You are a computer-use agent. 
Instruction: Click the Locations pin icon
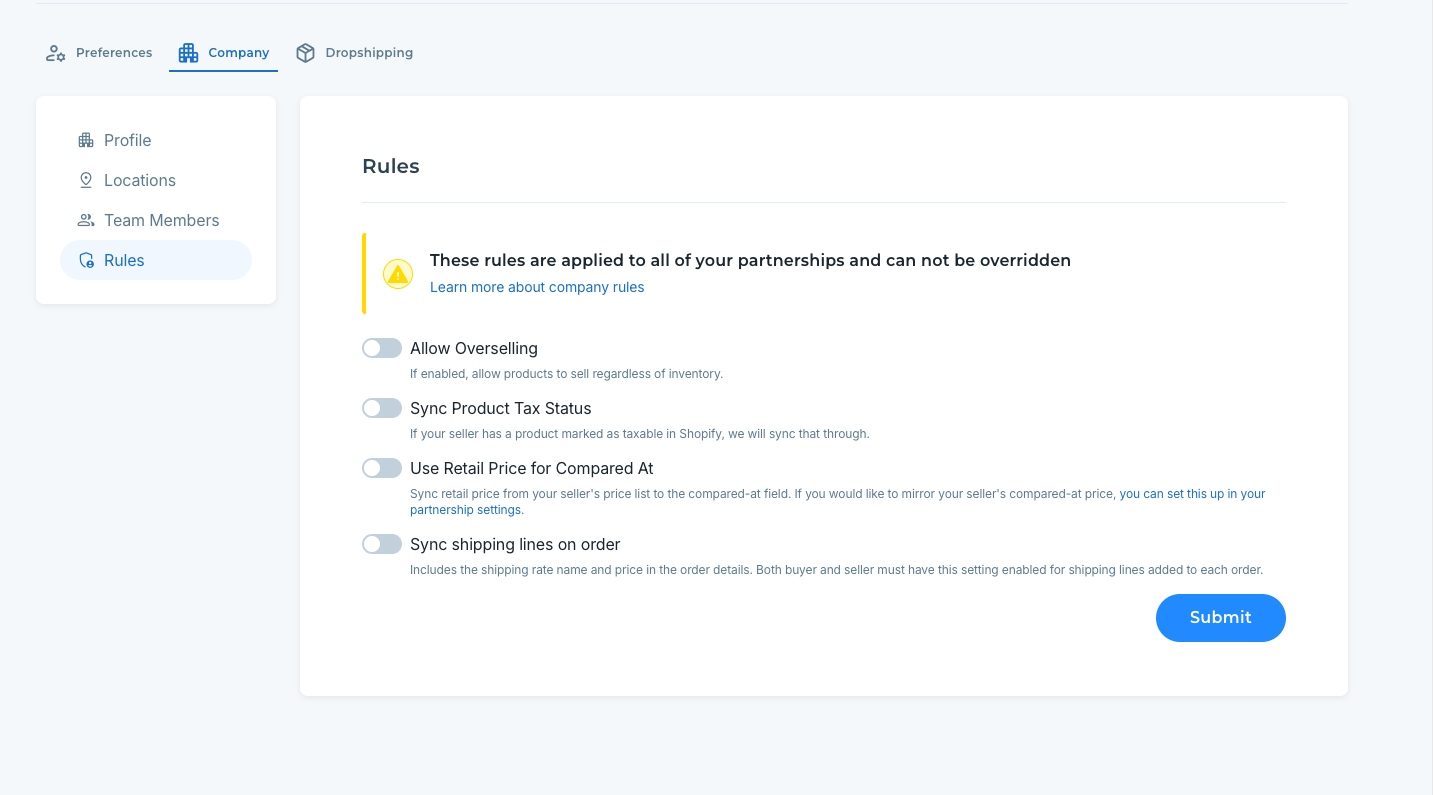[86, 180]
